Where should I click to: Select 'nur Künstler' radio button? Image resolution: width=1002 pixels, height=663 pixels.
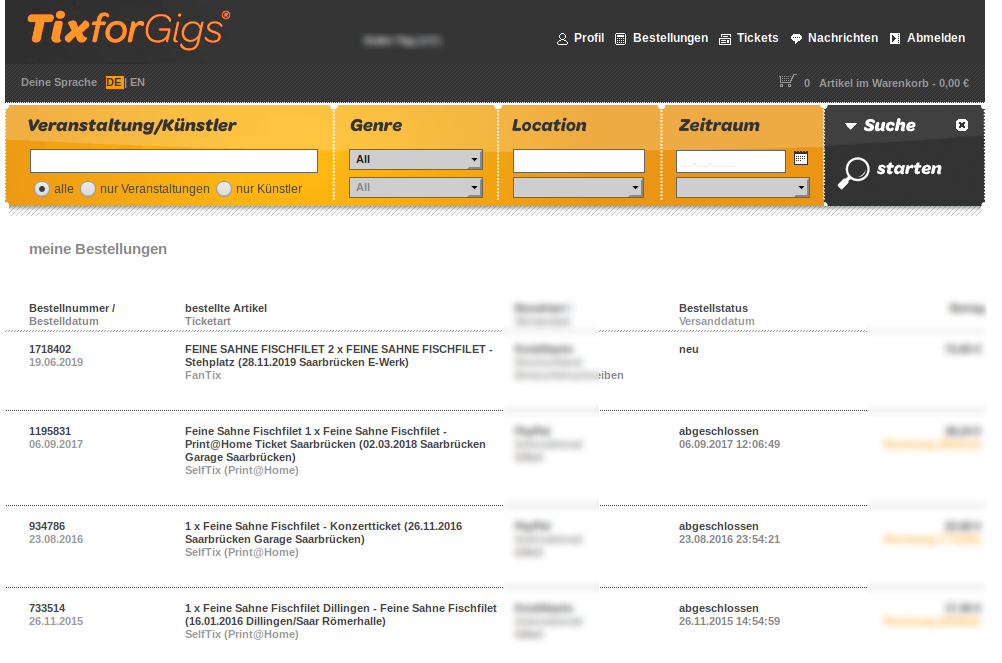pos(224,189)
